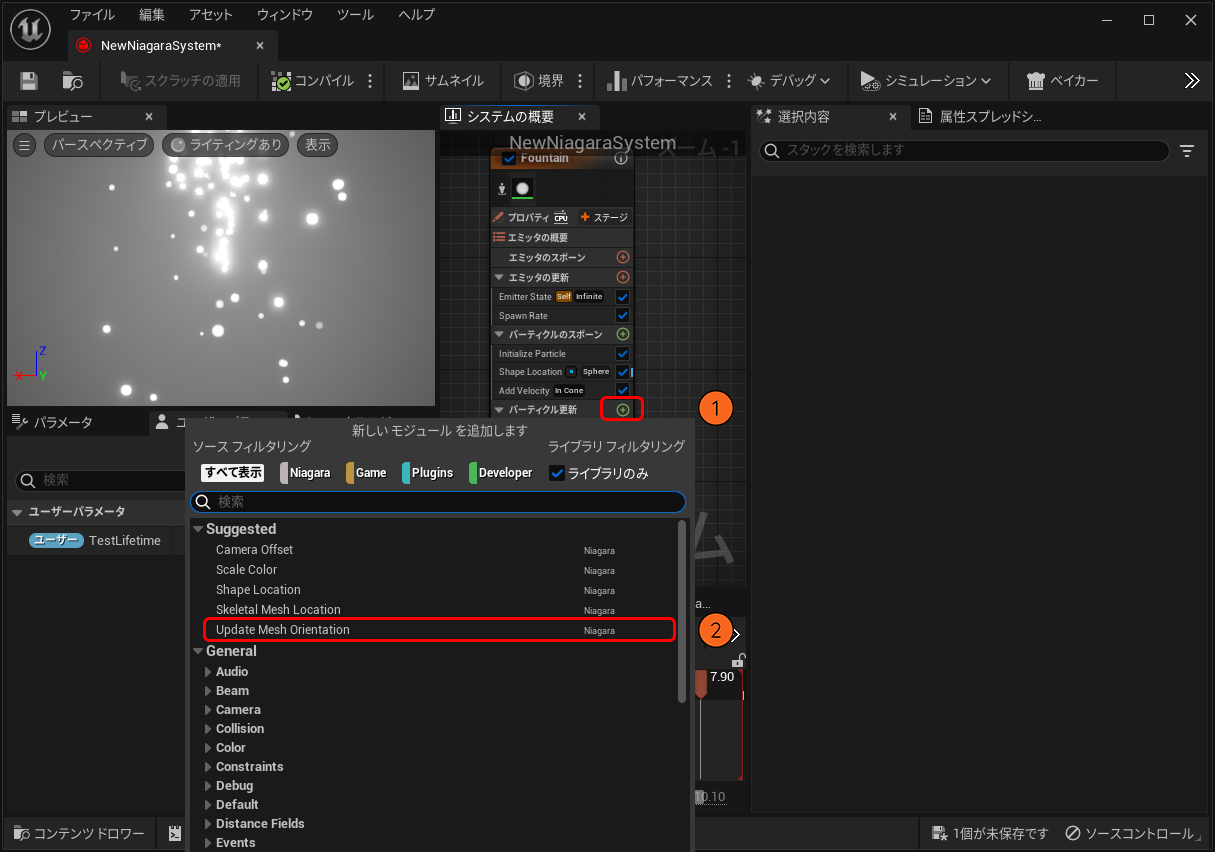The width and height of the screenshot is (1215, 852).
Task: Expand the Audio category
Action: 208,672
